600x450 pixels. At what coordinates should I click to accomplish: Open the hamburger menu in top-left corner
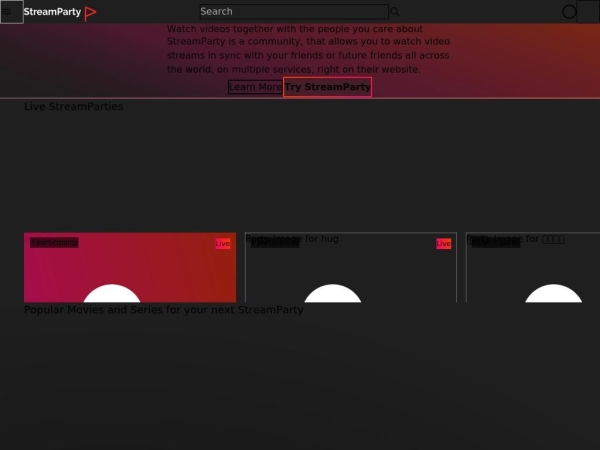[12, 12]
